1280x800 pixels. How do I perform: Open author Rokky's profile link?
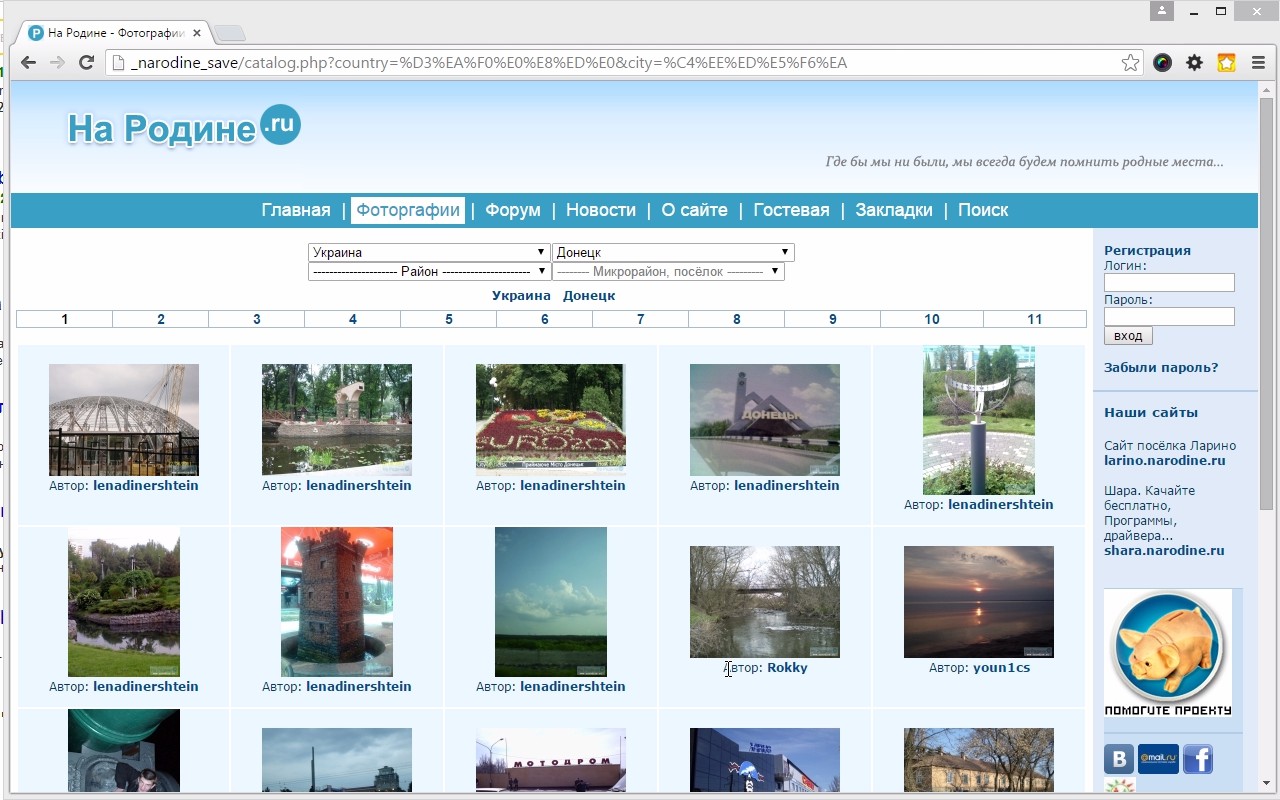coord(787,668)
